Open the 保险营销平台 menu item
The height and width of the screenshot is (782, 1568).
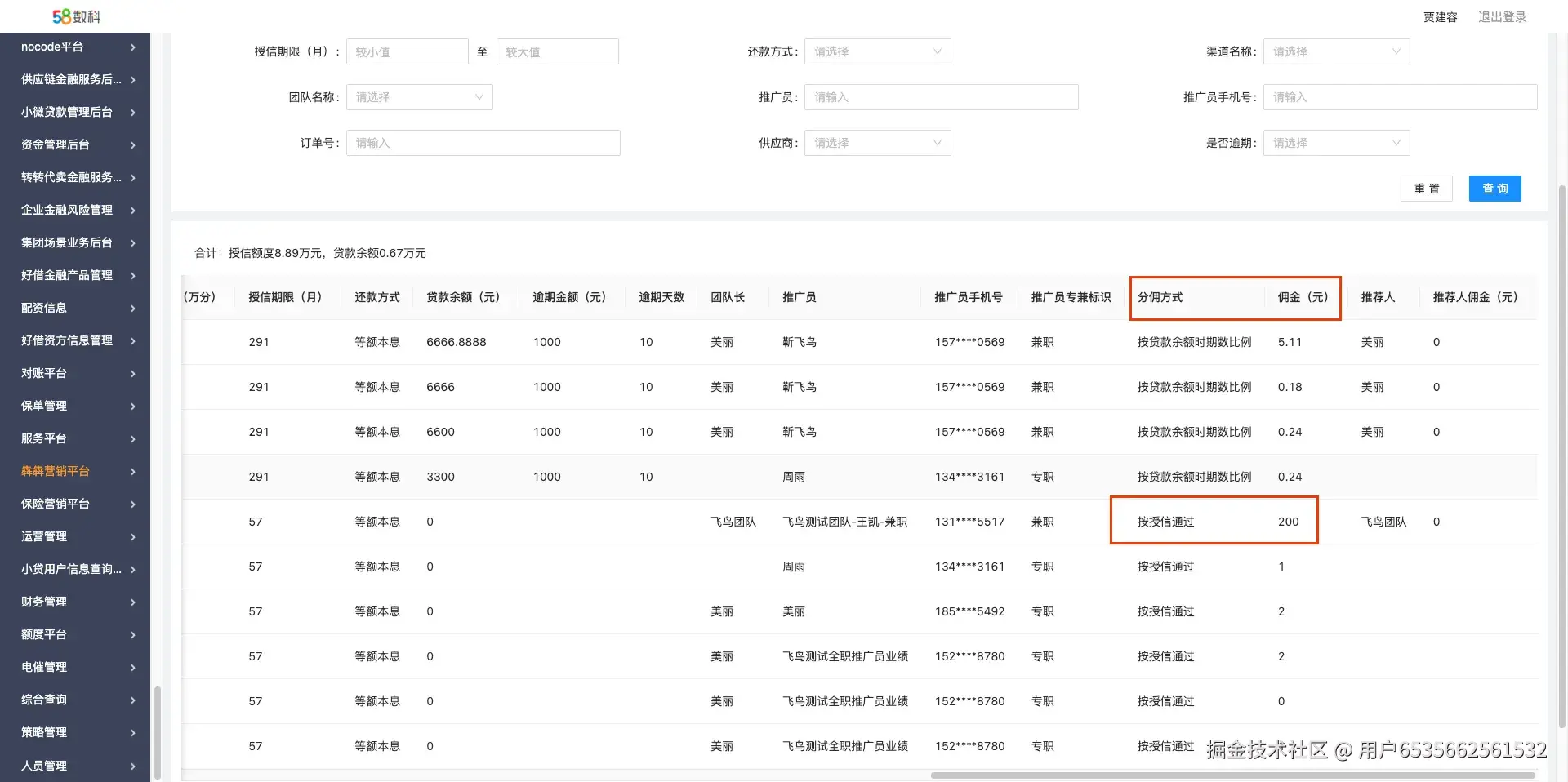(75, 504)
